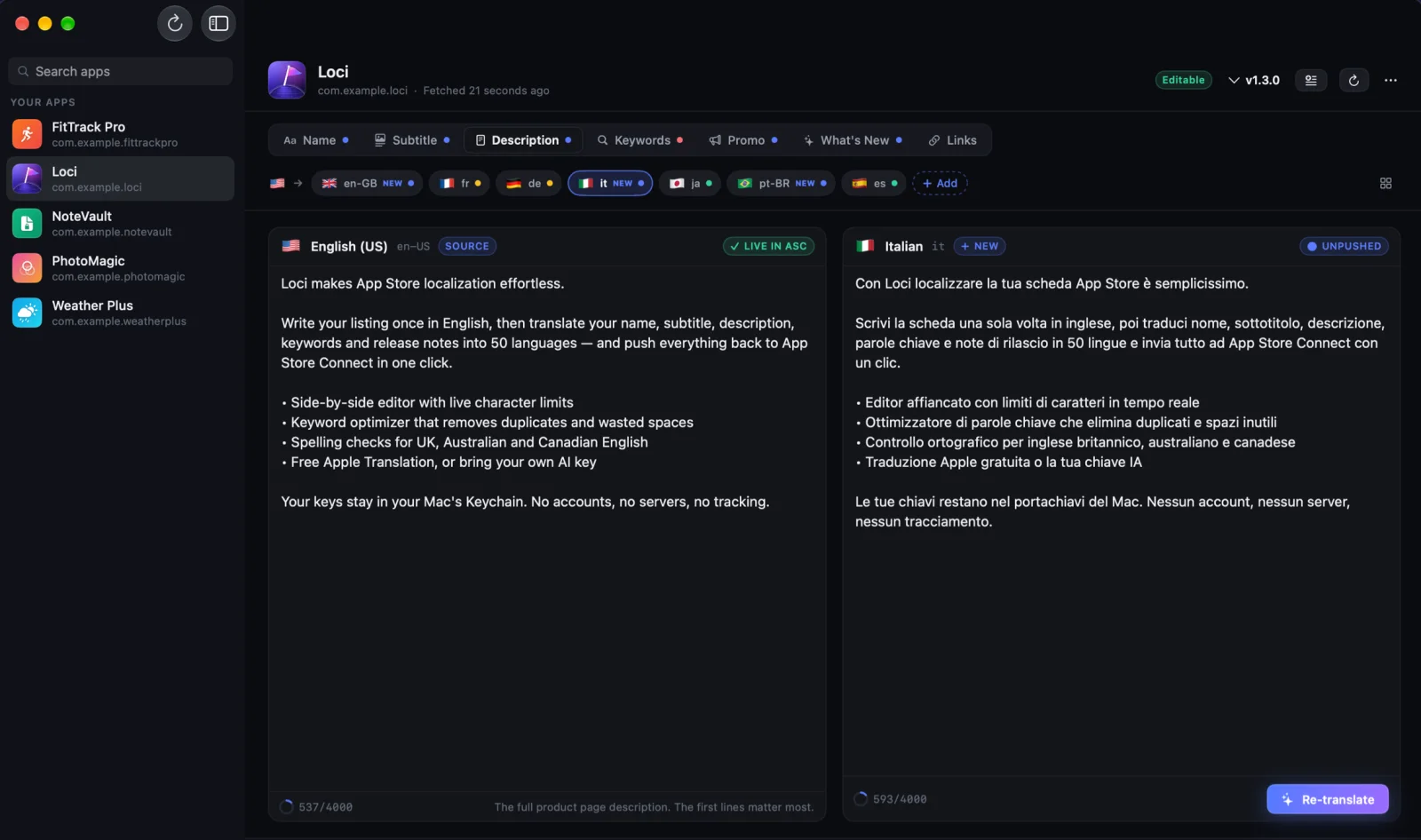Expand the v1.3.0 version dropdown
The width and height of the screenshot is (1421, 840).
coord(1254,80)
